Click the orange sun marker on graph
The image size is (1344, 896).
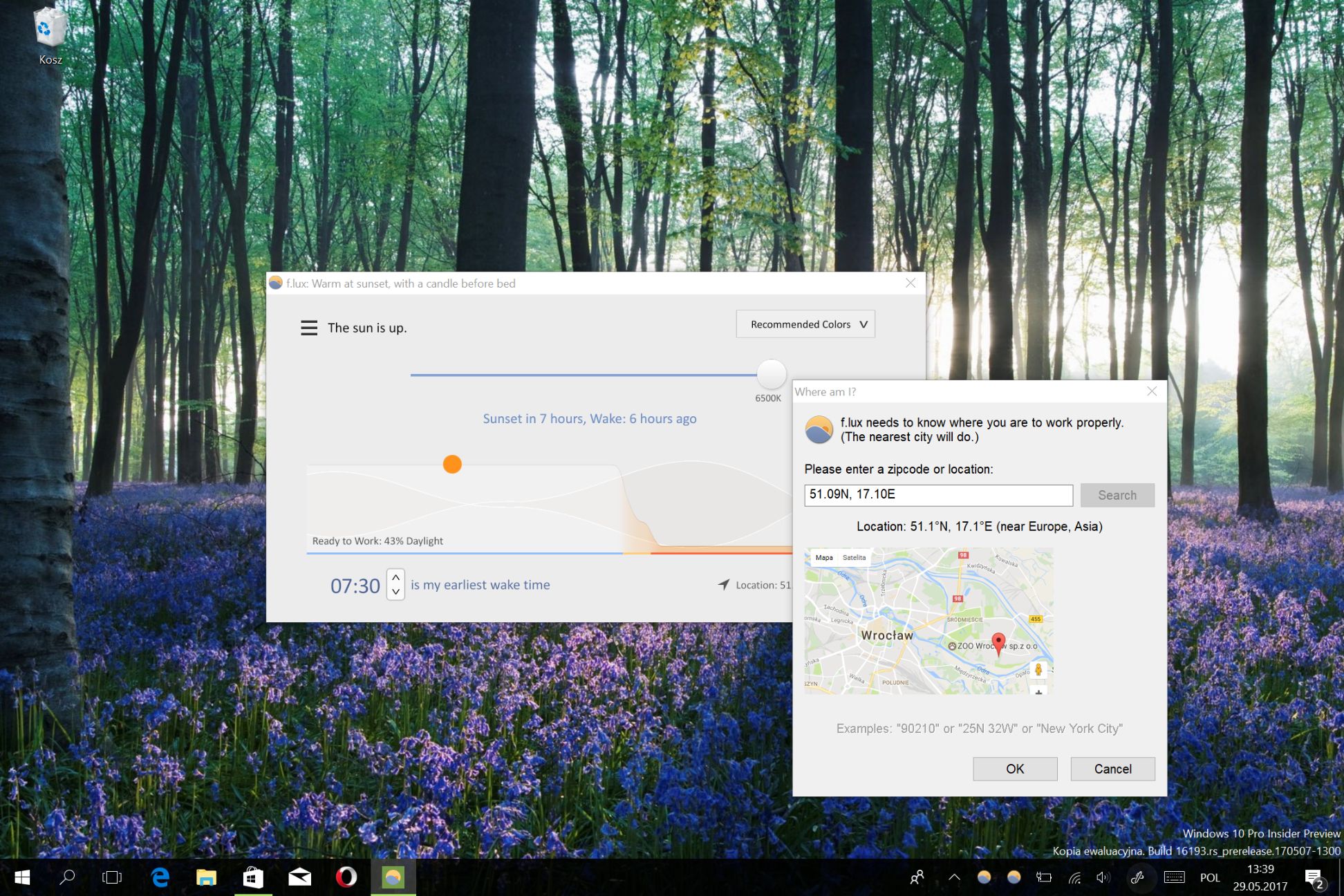pos(452,465)
